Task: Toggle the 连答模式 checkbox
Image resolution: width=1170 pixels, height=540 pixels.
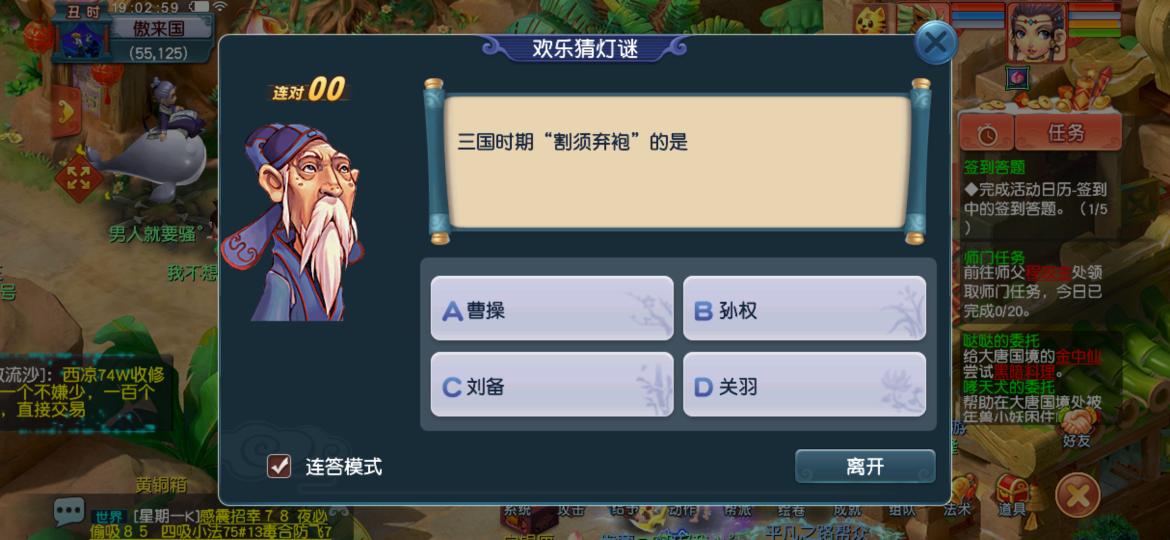Action: tap(279, 466)
